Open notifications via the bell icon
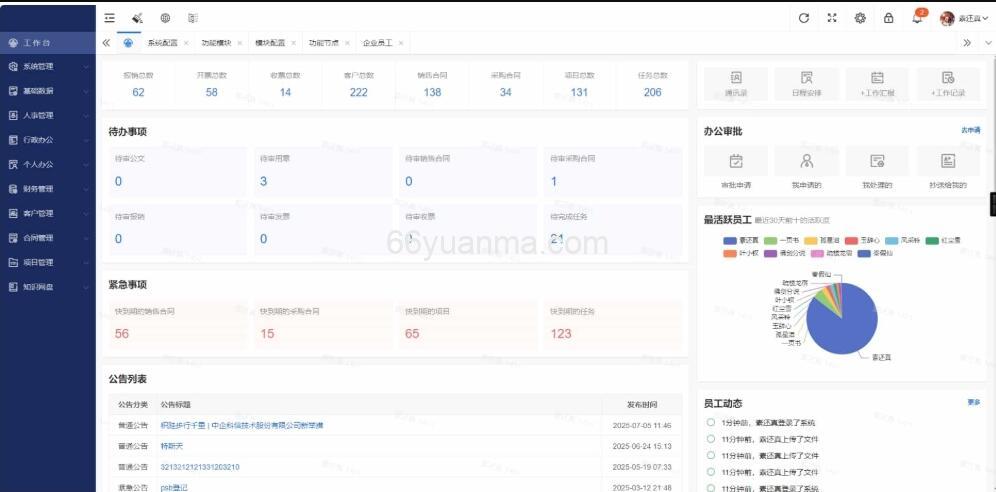The height and width of the screenshot is (492, 996). point(917,18)
